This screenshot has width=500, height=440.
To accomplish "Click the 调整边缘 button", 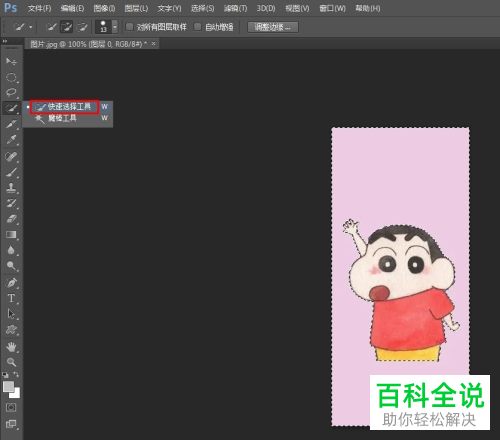I will [x=273, y=27].
